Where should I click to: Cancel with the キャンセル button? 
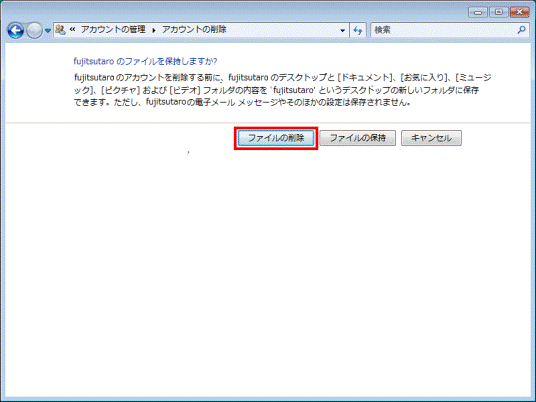pyautogui.click(x=431, y=138)
